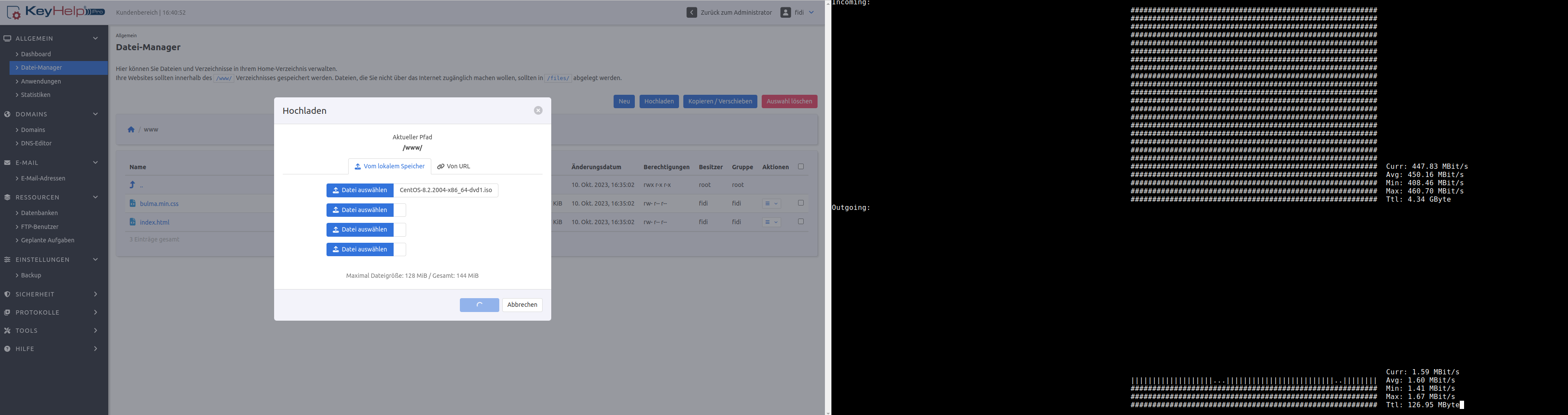Close the Hochladen dialog with X icon

pos(538,111)
